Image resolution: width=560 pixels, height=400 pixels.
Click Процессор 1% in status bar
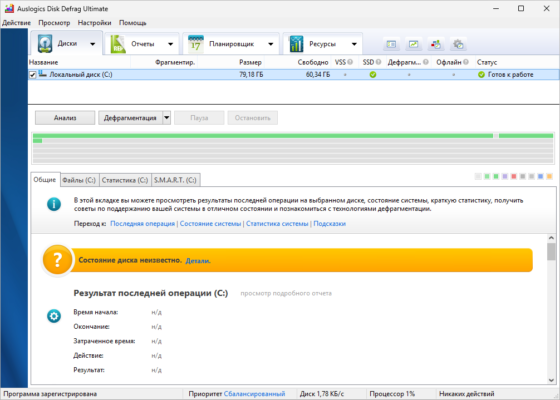click(x=392, y=394)
